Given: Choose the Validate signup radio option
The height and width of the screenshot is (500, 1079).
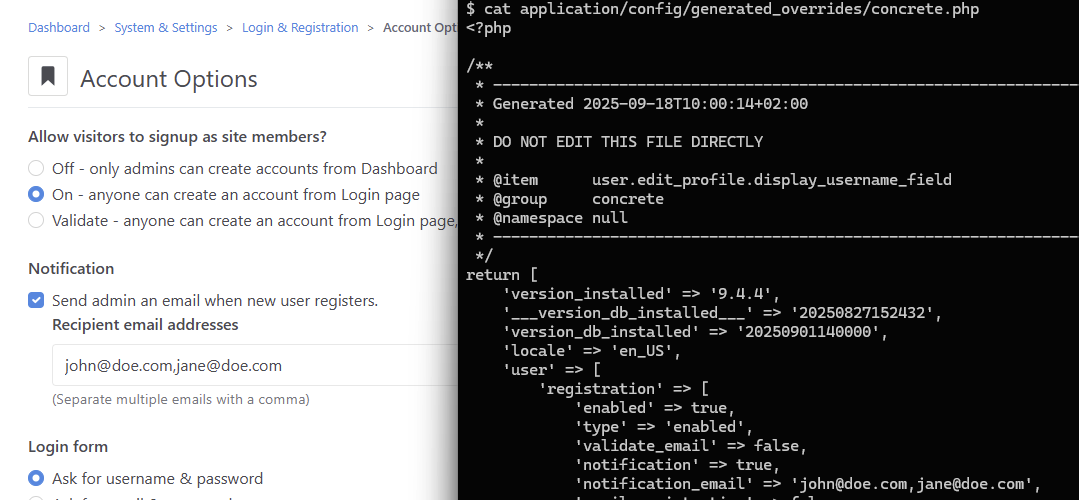Looking at the screenshot, I should tap(36, 220).
